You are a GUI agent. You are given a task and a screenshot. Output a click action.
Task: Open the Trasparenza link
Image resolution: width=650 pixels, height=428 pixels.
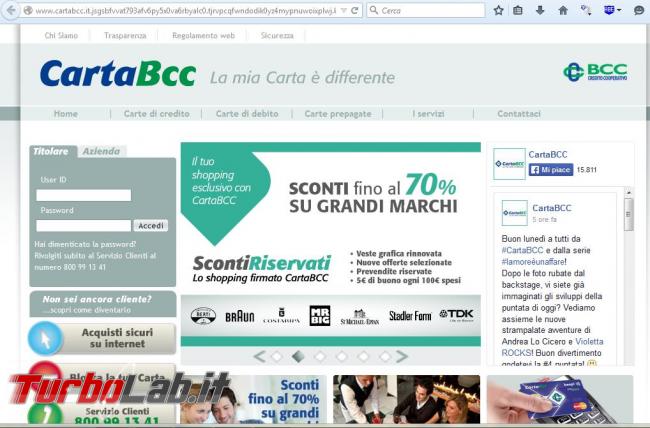tap(125, 36)
